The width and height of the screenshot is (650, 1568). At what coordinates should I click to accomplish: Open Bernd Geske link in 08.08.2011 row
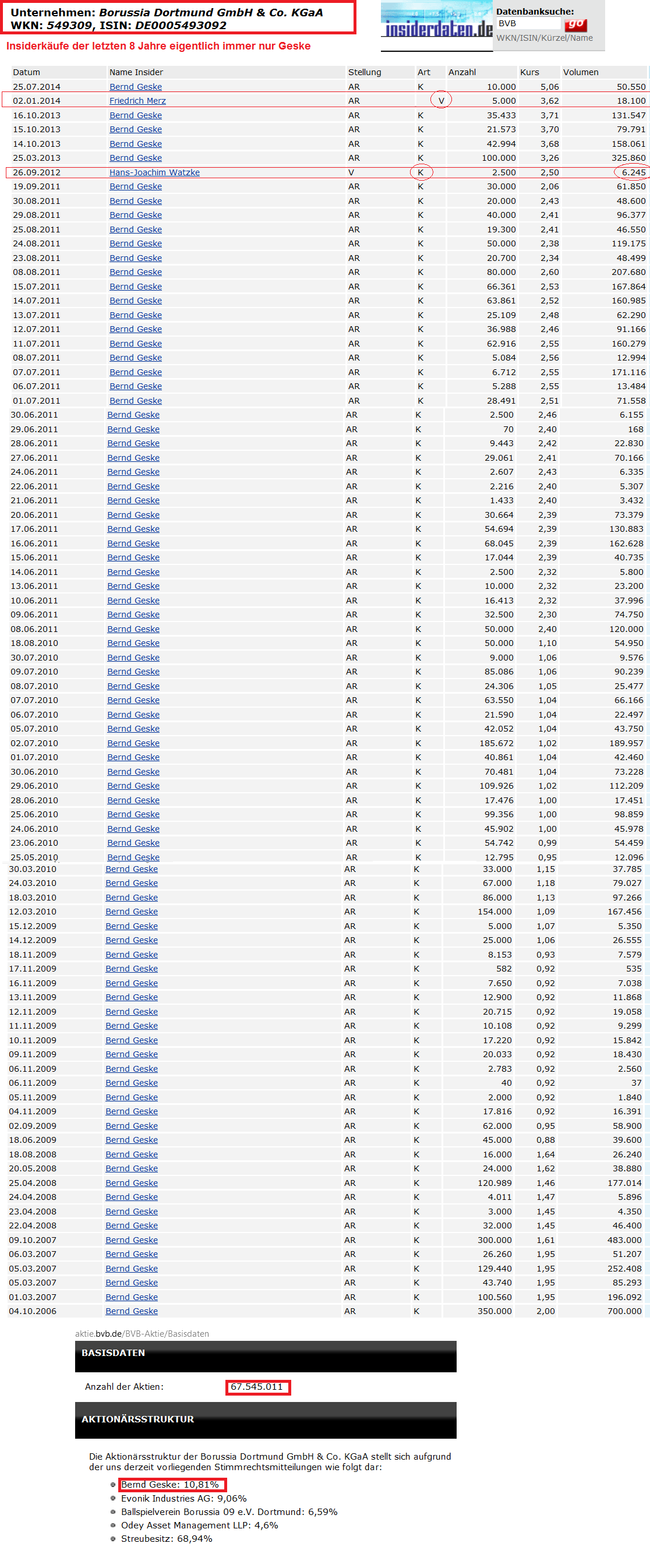(x=136, y=272)
